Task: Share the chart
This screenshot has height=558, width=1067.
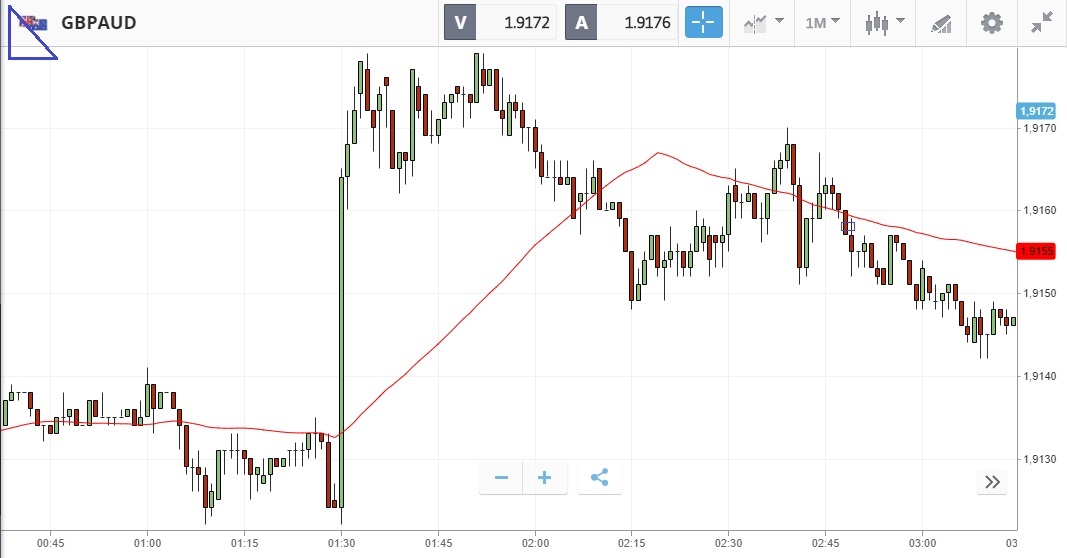Action: (x=600, y=478)
